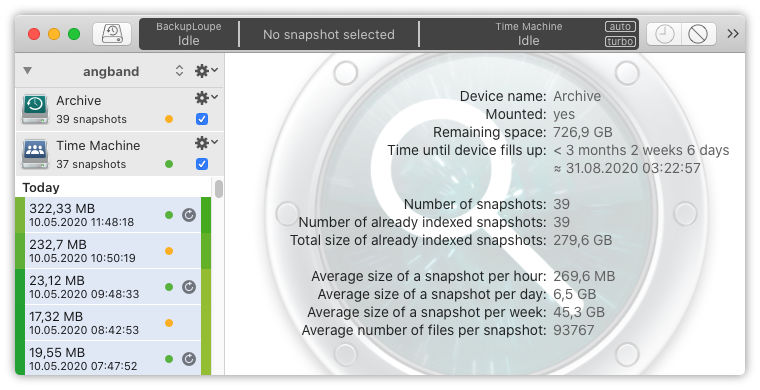Open the toolbar overflow double chevron

(x=733, y=33)
